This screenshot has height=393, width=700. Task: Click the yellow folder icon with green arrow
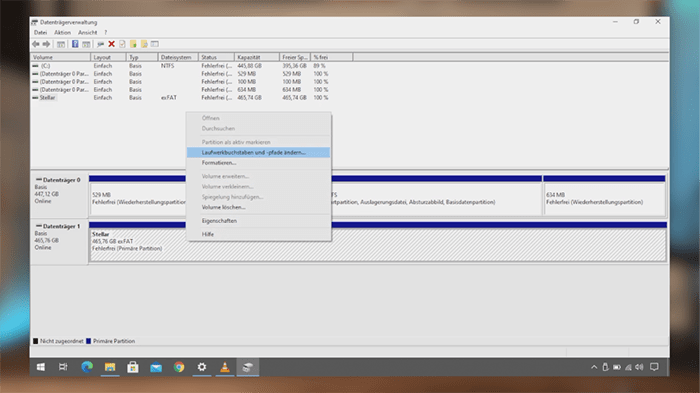[133, 44]
